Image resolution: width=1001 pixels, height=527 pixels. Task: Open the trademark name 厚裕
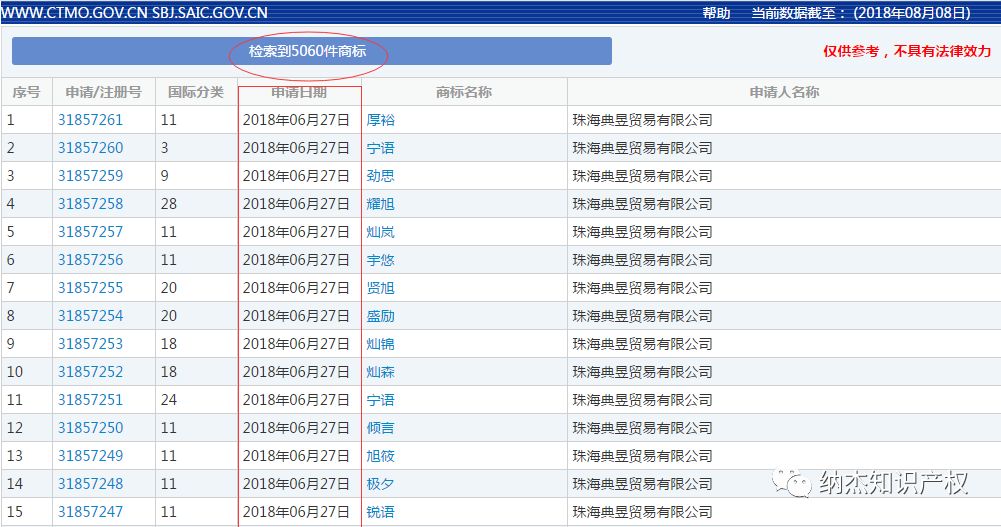[381, 120]
